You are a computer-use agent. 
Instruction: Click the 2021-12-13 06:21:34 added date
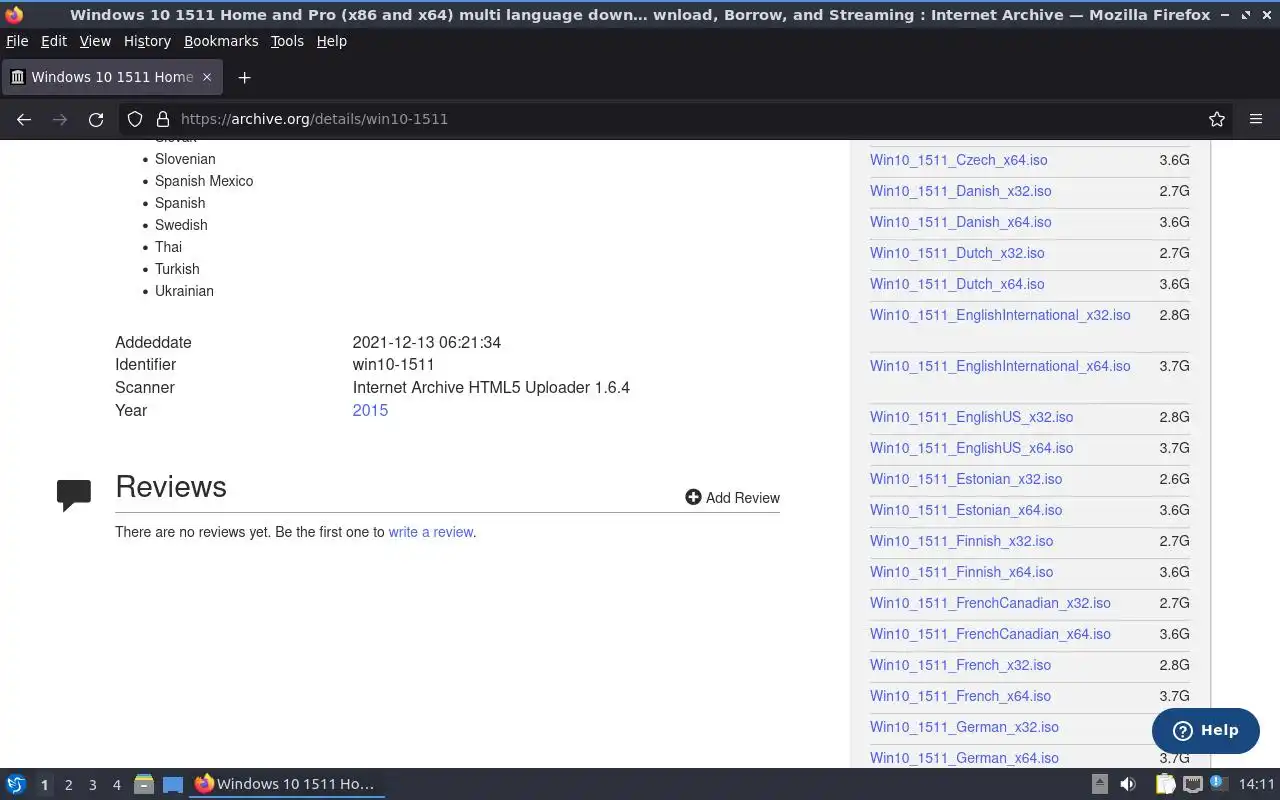(x=427, y=342)
